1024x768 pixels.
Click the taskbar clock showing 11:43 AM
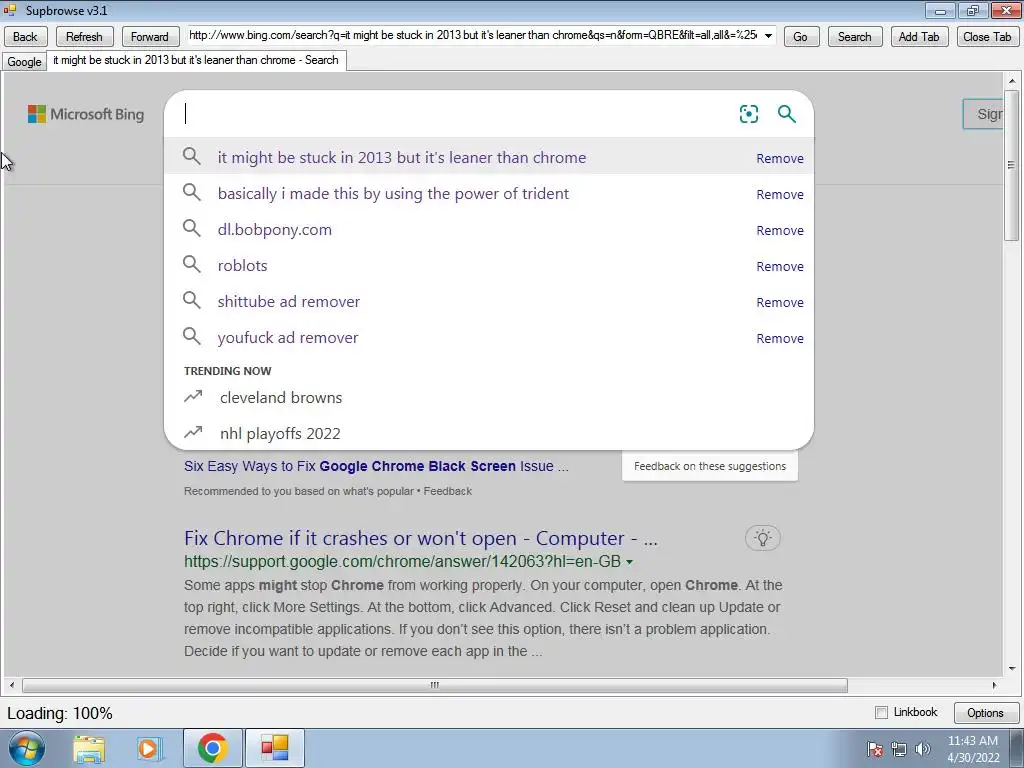[x=973, y=749]
